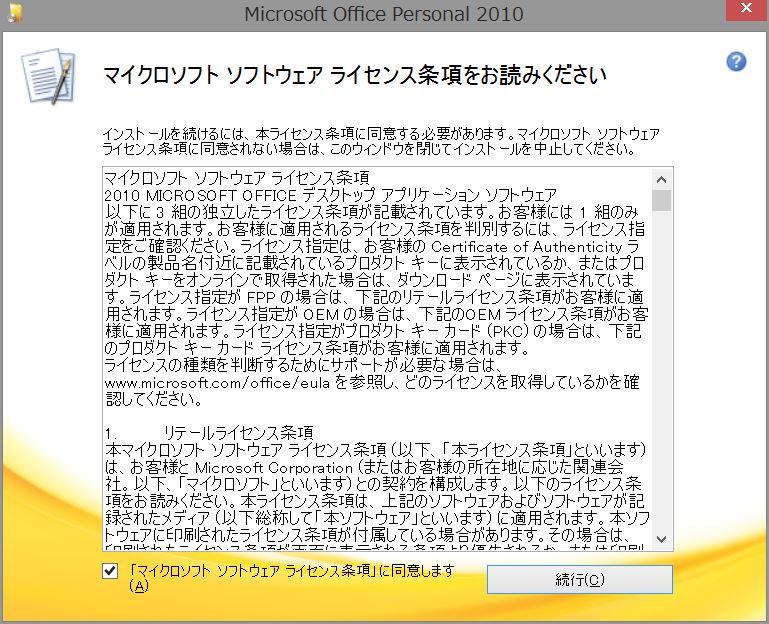Click the 続行(C) continue button
This screenshot has width=769, height=624.
tap(580, 579)
